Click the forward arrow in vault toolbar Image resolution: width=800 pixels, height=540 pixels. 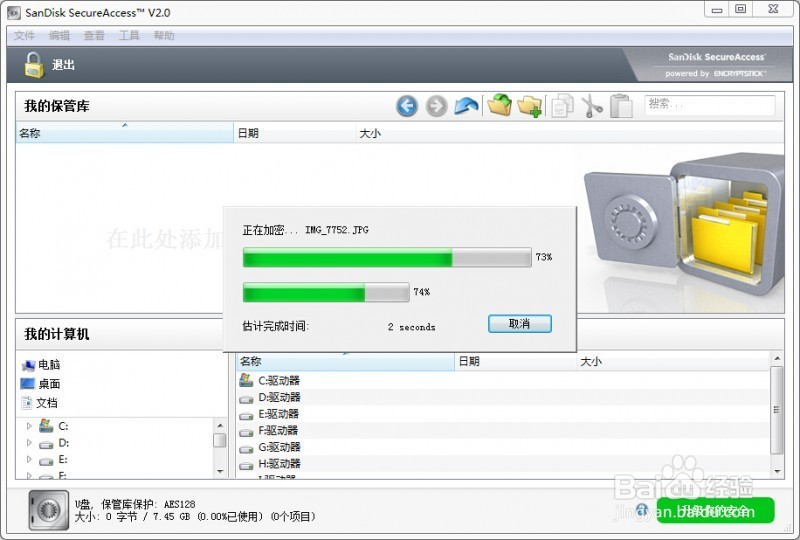coord(436,106)
